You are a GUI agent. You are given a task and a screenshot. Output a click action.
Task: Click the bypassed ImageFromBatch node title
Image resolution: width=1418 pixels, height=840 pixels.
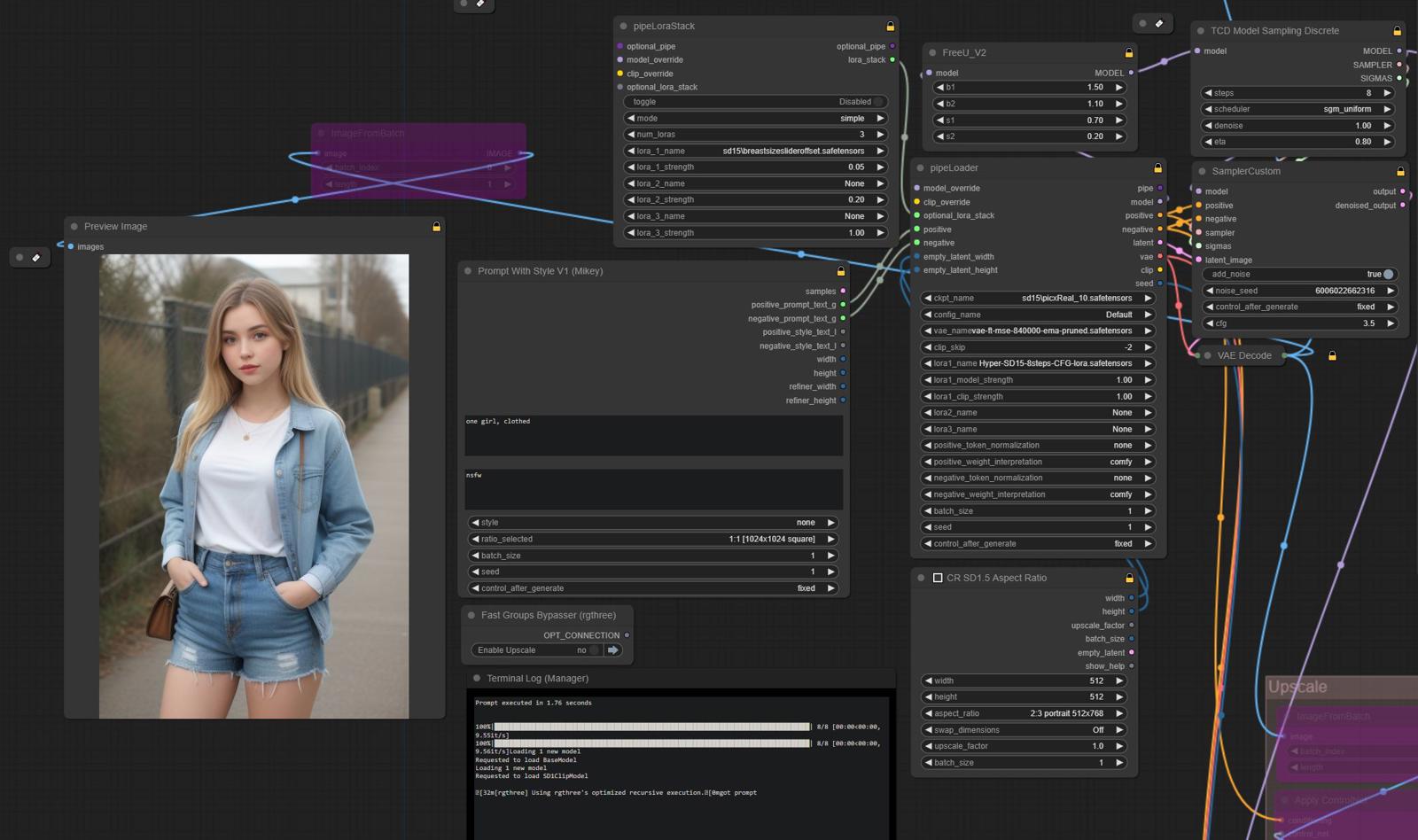point(367,134)
